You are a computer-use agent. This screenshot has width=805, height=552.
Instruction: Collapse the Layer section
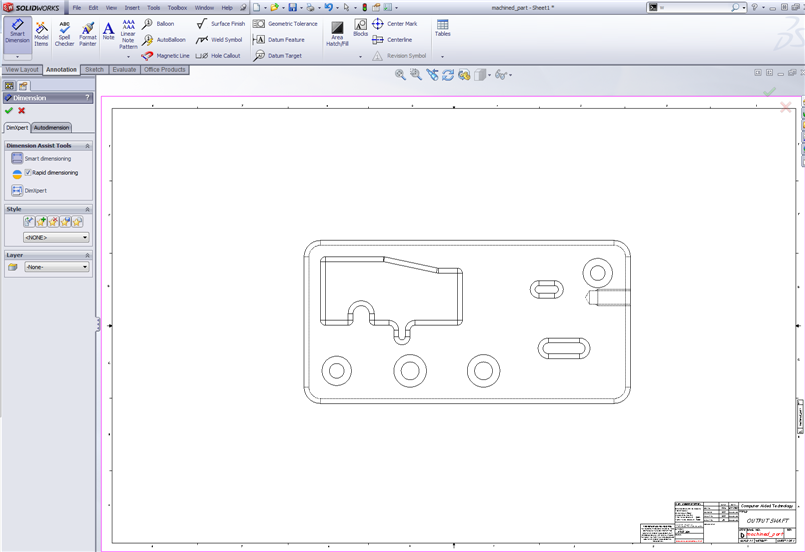pyautogui.click(x=87, y=255)
